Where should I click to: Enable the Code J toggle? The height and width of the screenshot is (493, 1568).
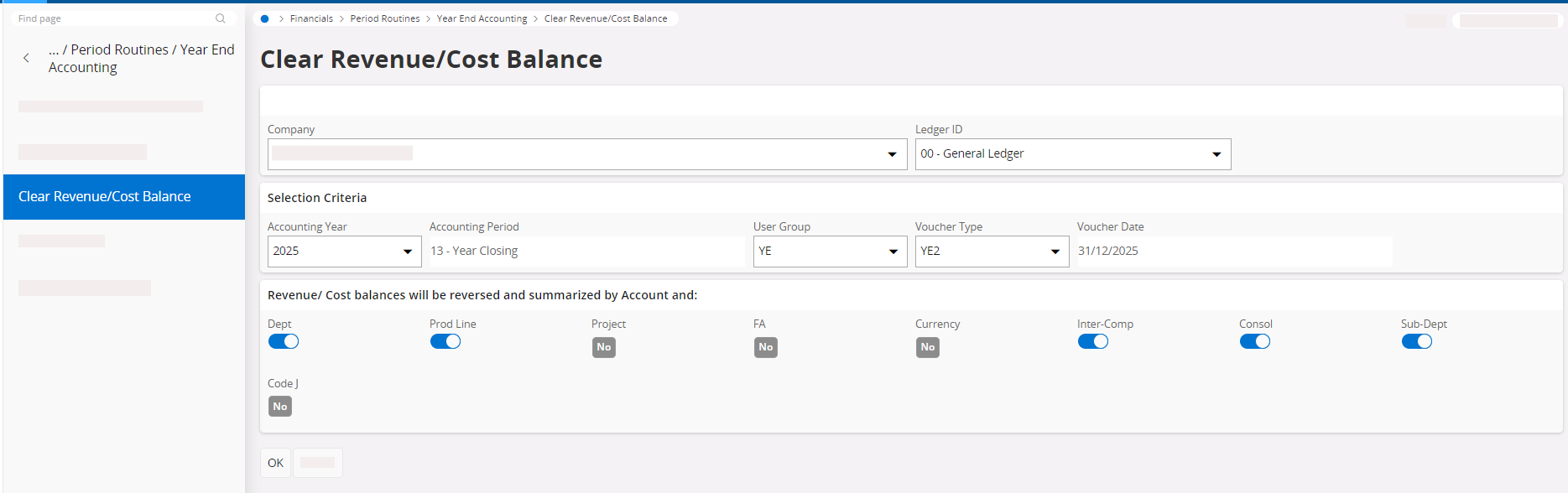tap(280, 407)
